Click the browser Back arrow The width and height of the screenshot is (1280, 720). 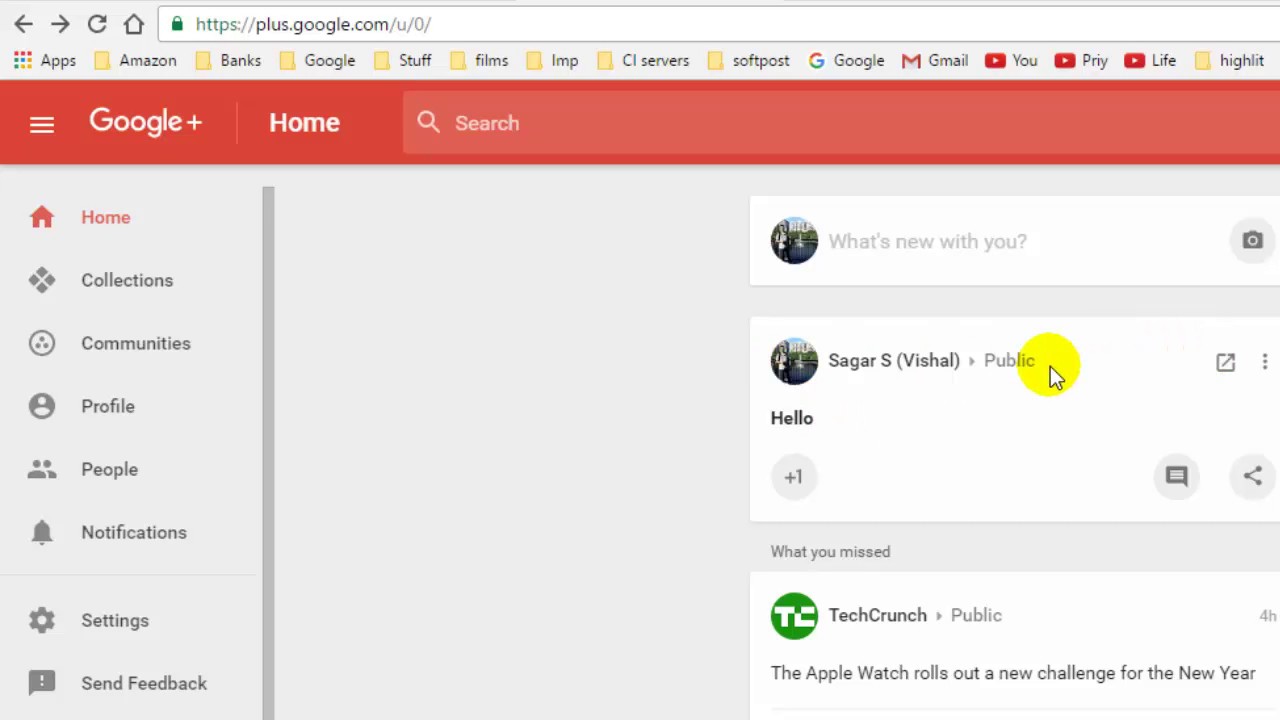[24, 24]
